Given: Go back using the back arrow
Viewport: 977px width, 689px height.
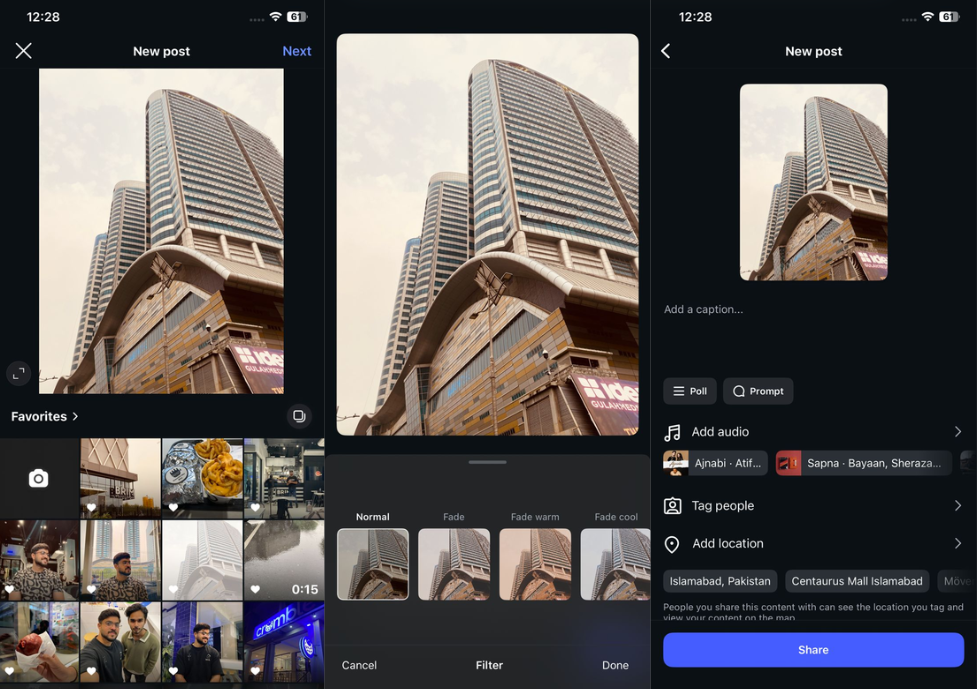Looking at the screenshot, I should pos(666,50).
